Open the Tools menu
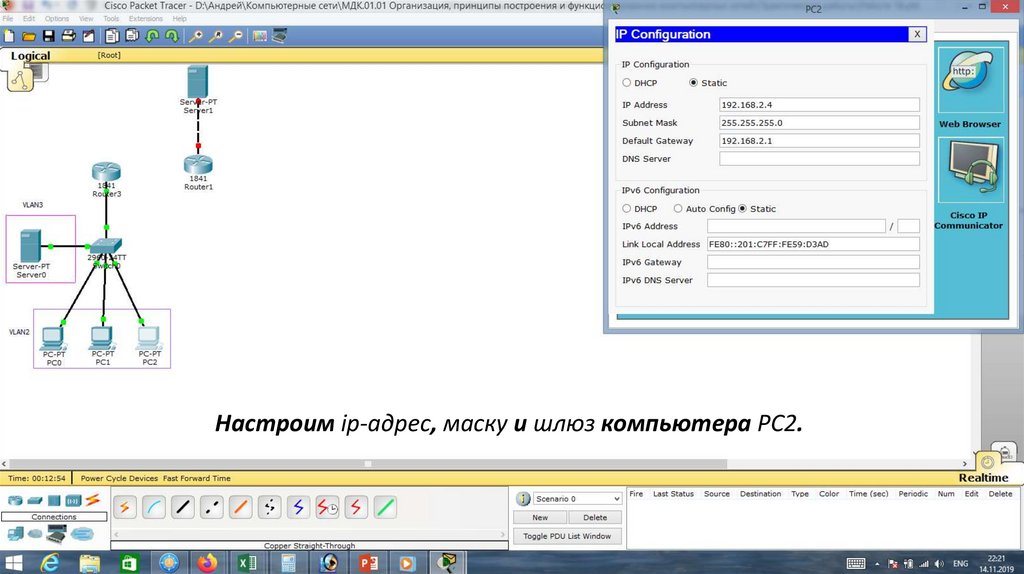 [x=111, y=19]
